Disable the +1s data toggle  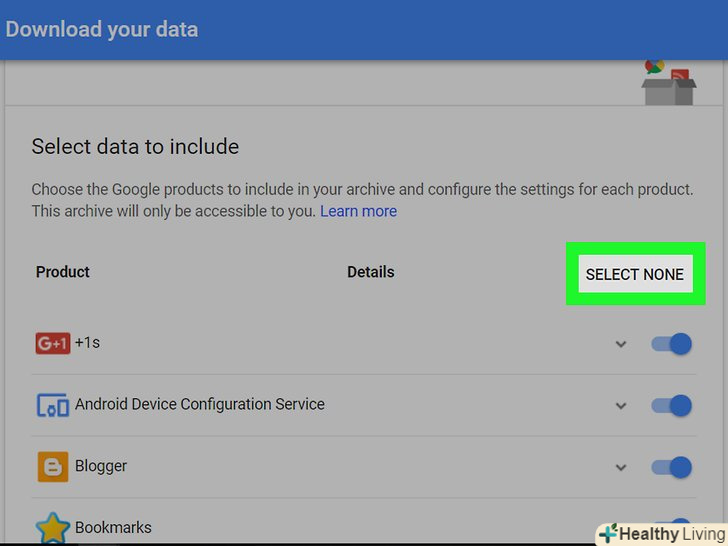coord(671,344)
